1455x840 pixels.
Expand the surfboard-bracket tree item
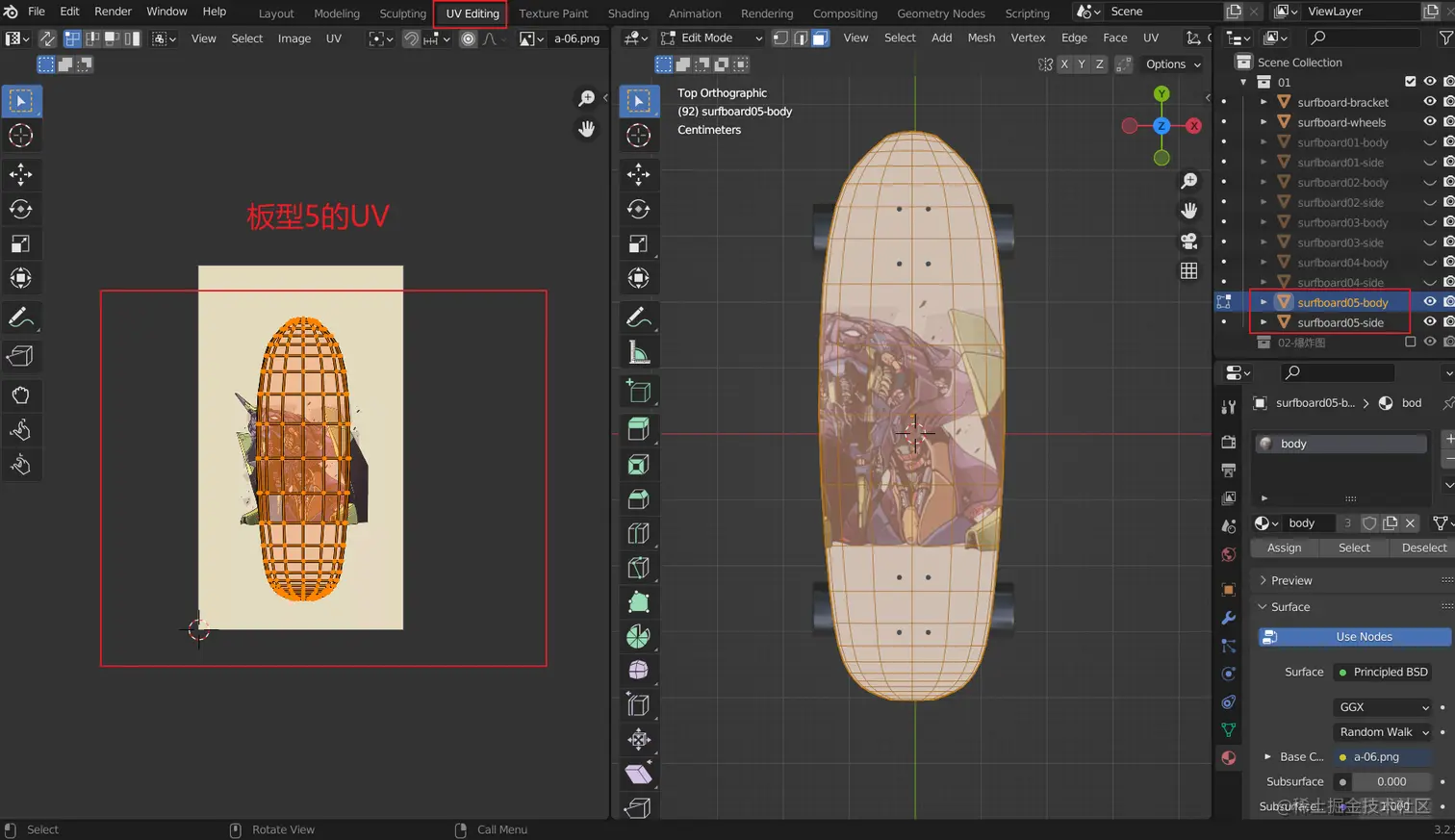tap(1264, 102)
